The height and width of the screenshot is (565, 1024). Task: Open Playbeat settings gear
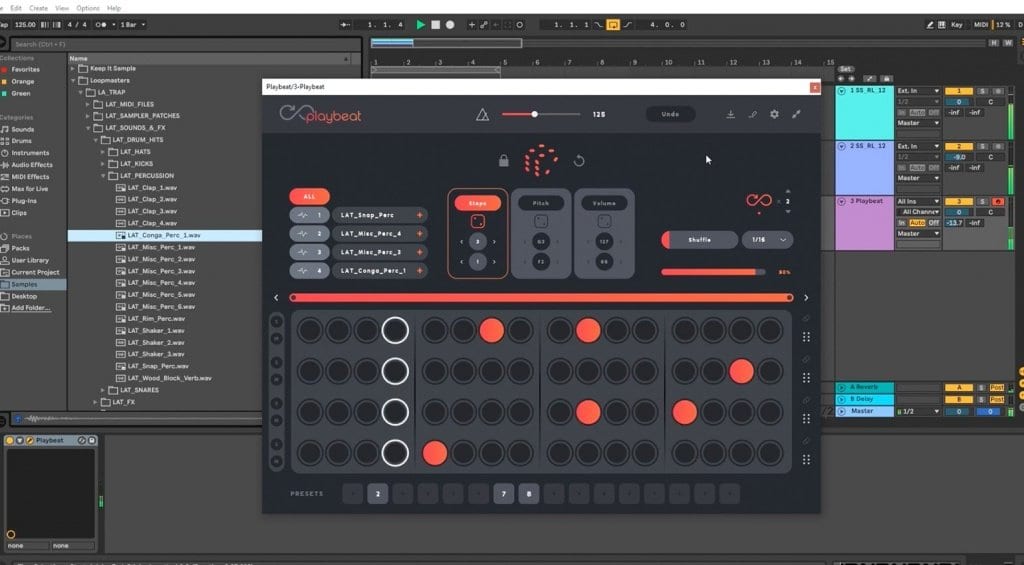pos(774,114)
